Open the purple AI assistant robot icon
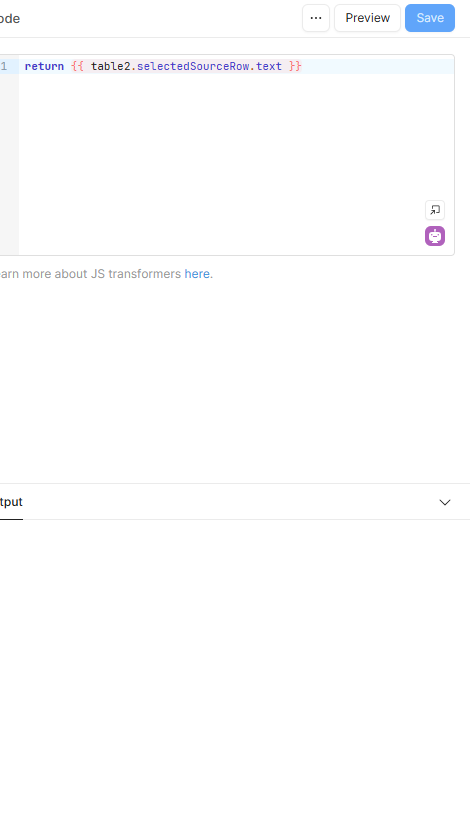 pos(435,236)
